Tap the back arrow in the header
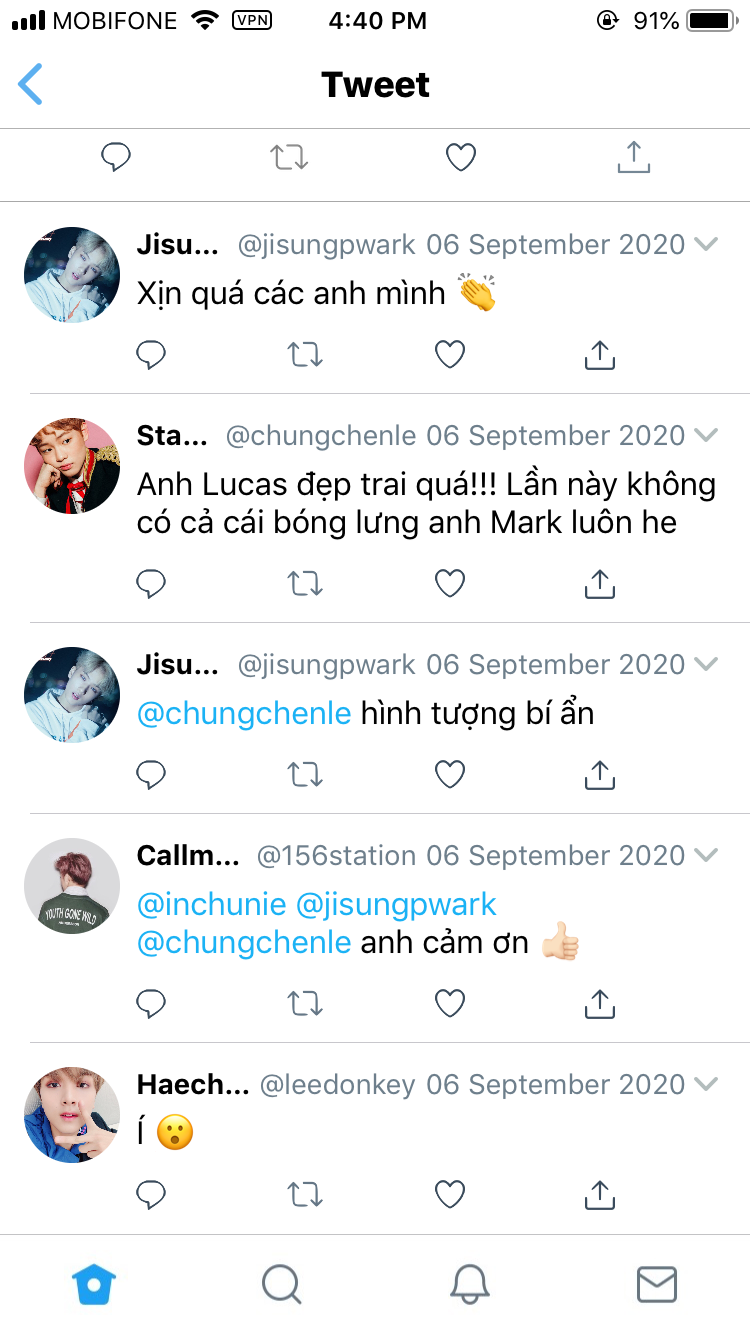Screen dimensions: 750x1334 [31, 84]
